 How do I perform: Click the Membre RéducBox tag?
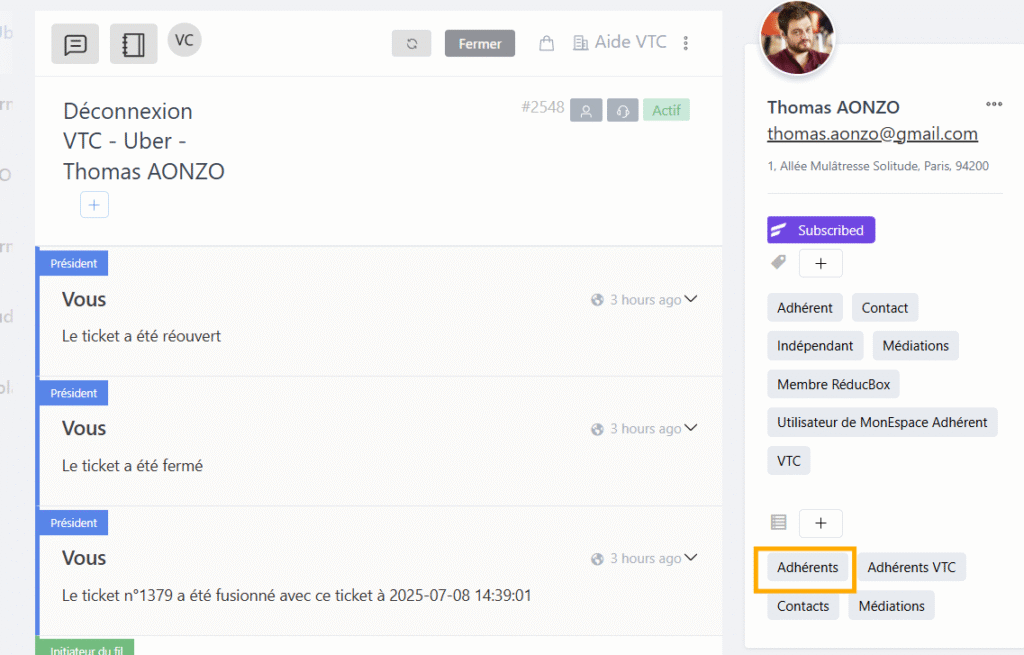[x=833, y=384]
